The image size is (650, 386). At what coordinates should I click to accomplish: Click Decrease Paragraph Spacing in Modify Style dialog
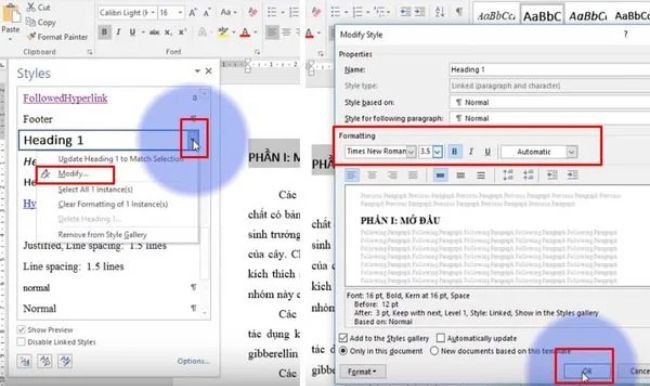click(x=529, y=175)
